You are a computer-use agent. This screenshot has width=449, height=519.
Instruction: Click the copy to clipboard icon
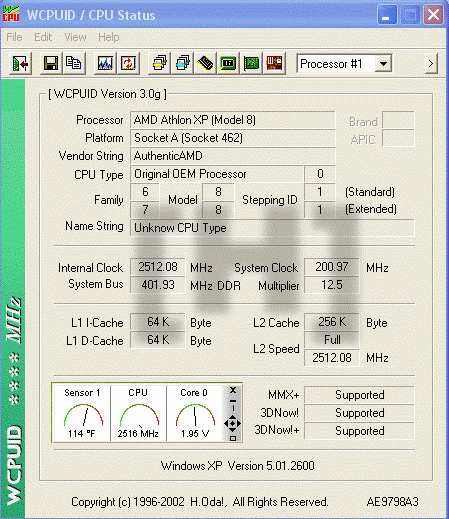click(x=74, y=63)
